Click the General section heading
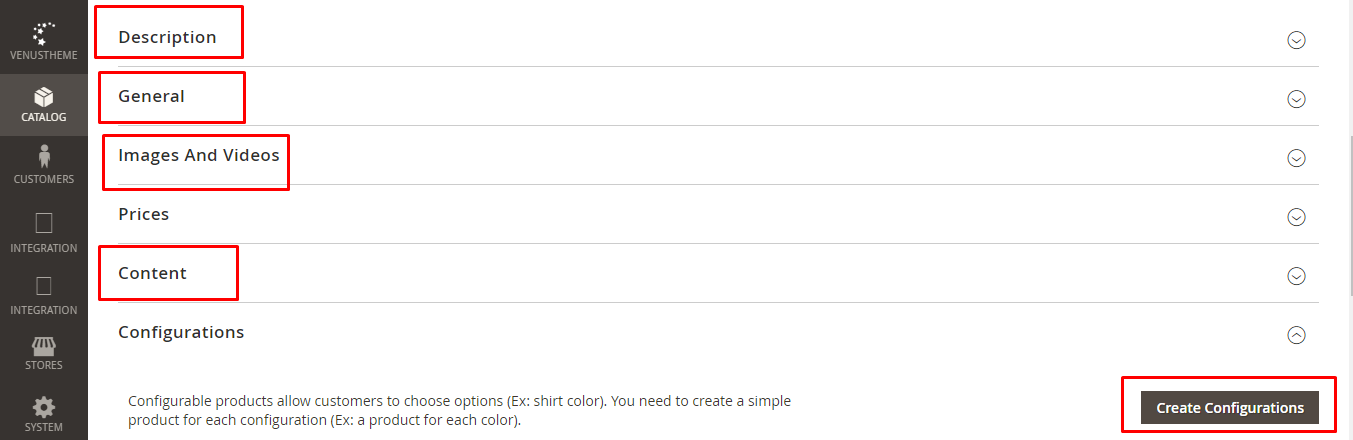The image size is (1353, 440). [x=151, y=96]
